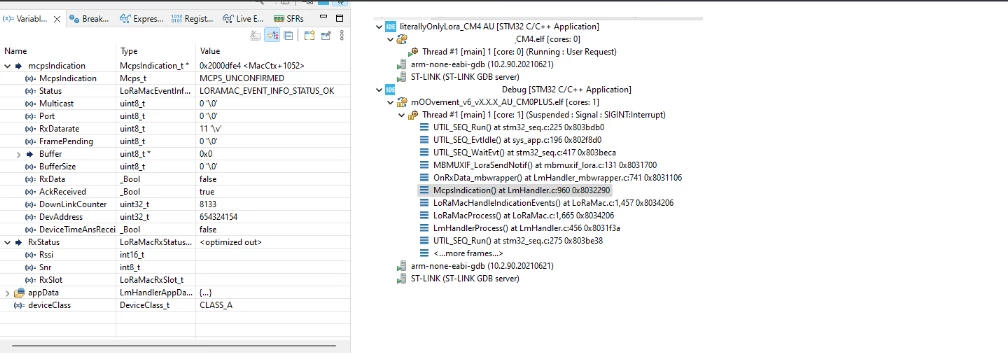Toggle Show Logical Structure in Variables toolbar
The width and height of the screenshot is (1008, 364).
pyautogui.click(x=273, y=36)
